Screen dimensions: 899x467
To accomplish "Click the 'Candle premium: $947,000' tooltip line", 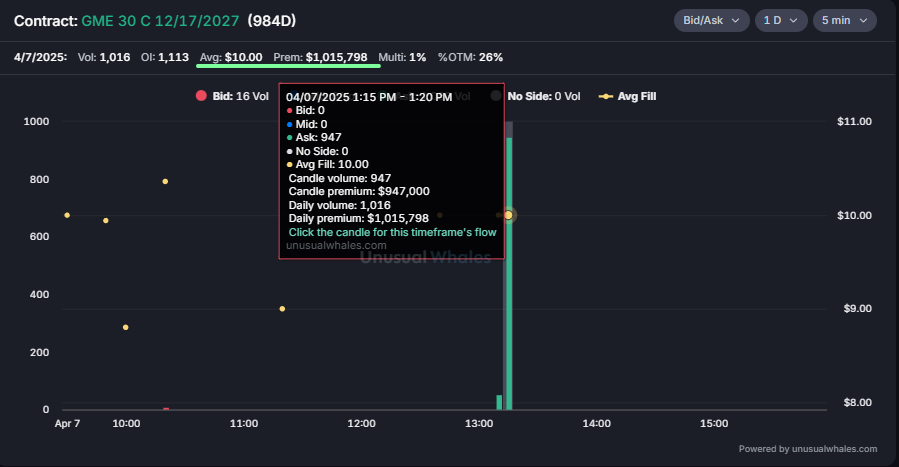I will tap(359, 191).
